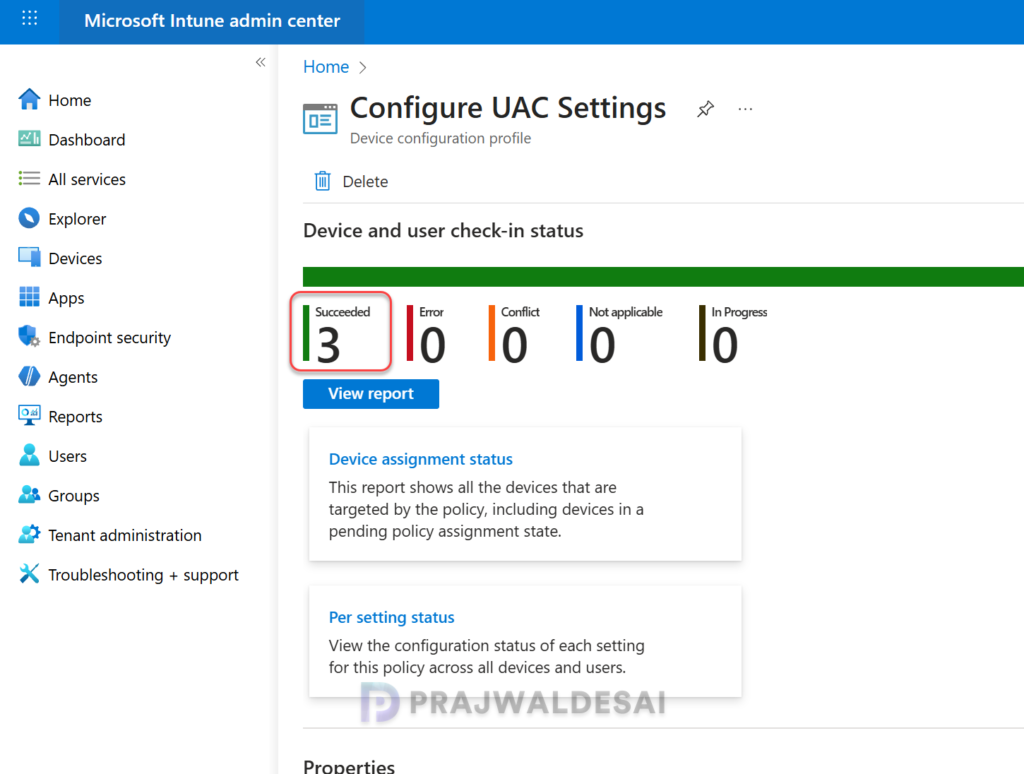The height and width of the screenshot is (774, 1024).
Task: Click the Groups people icon
Action: 29,495
